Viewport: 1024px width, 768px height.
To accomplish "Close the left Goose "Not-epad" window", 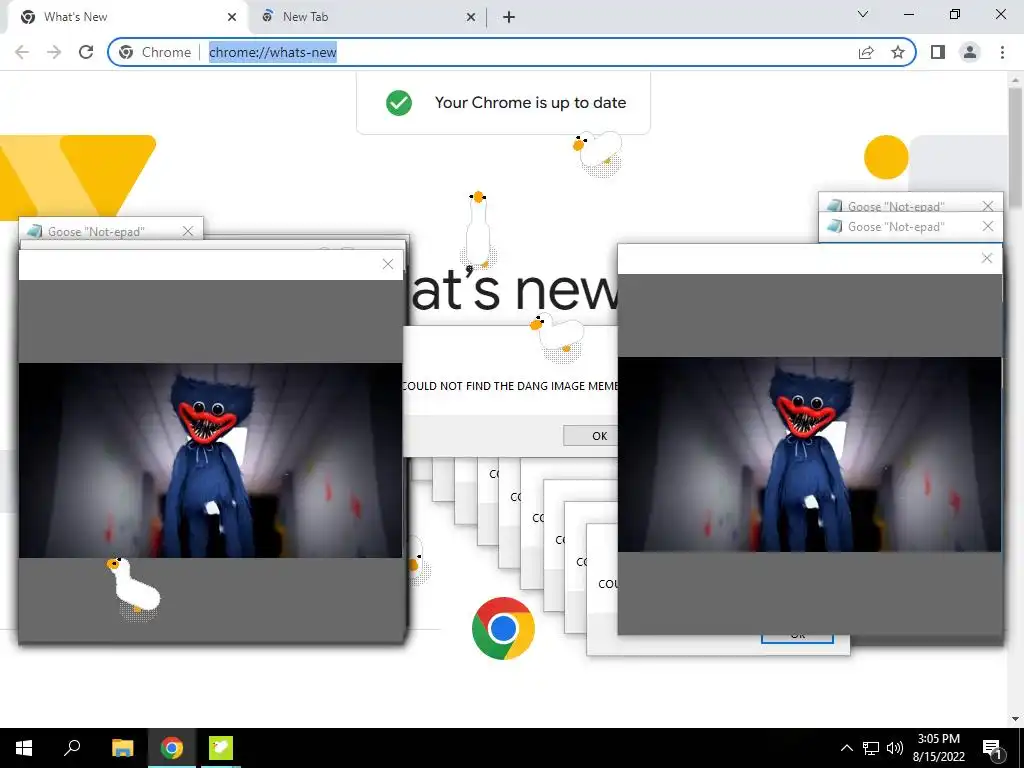I will (188, 231).
